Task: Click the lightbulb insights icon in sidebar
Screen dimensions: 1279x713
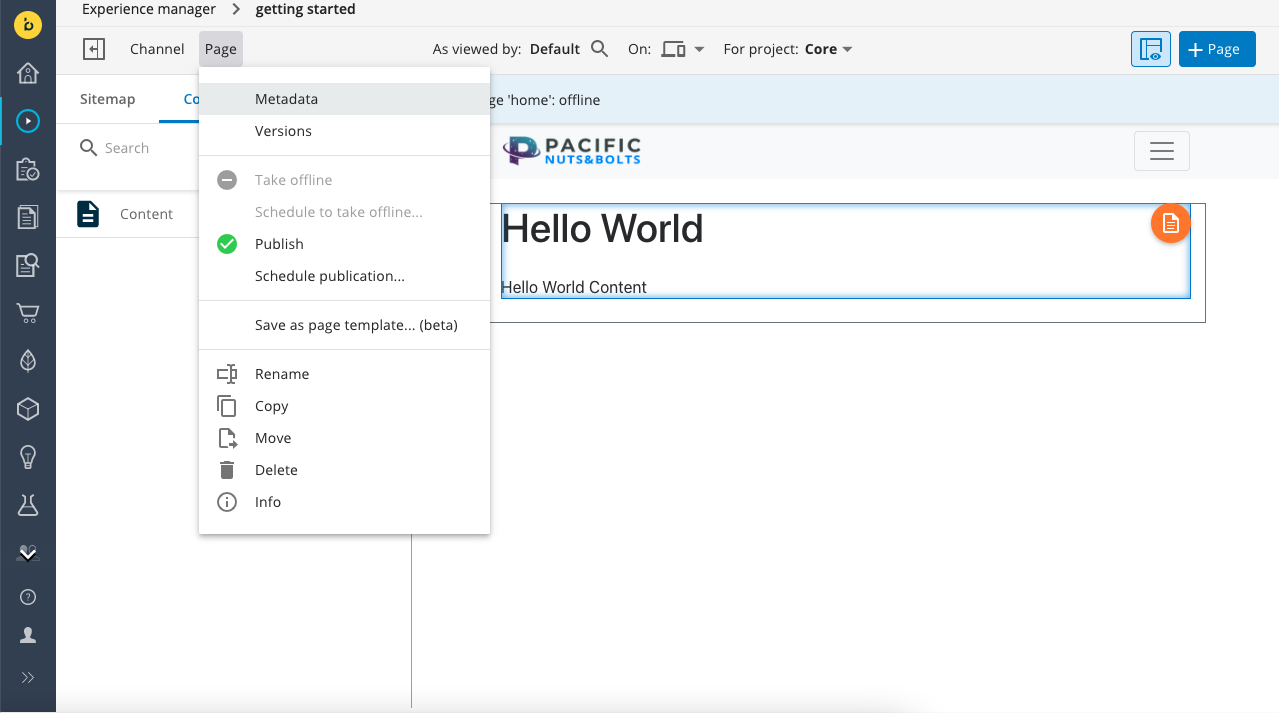Action: point(28,457)
